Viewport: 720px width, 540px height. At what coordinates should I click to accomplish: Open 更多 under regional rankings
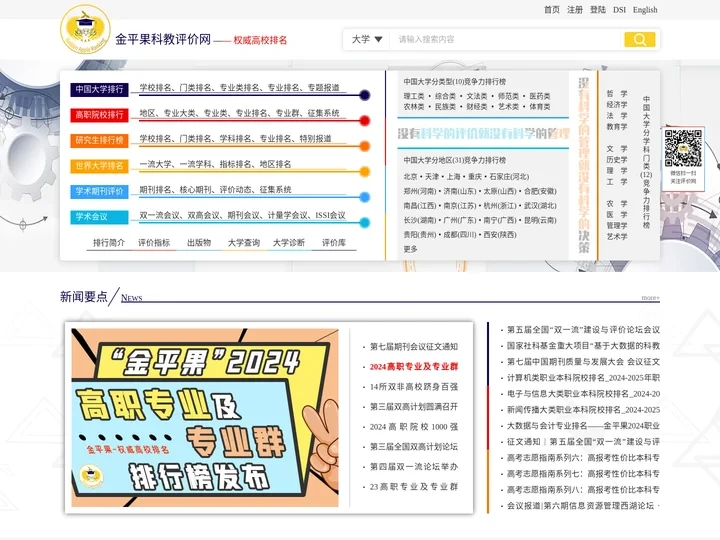pyautogui.click(x=411, y=249)
